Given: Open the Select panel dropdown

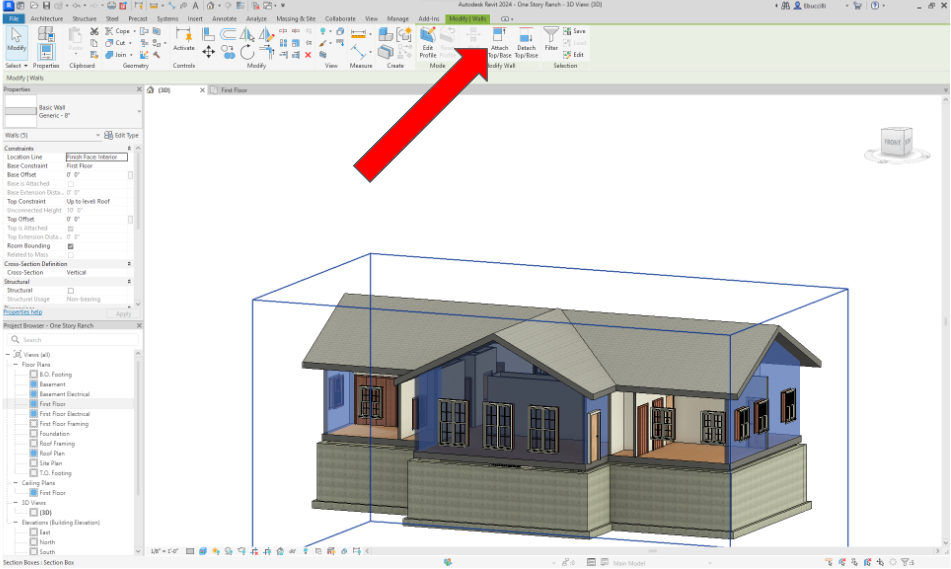Looking at the screenshot, I should coord(16,66).
